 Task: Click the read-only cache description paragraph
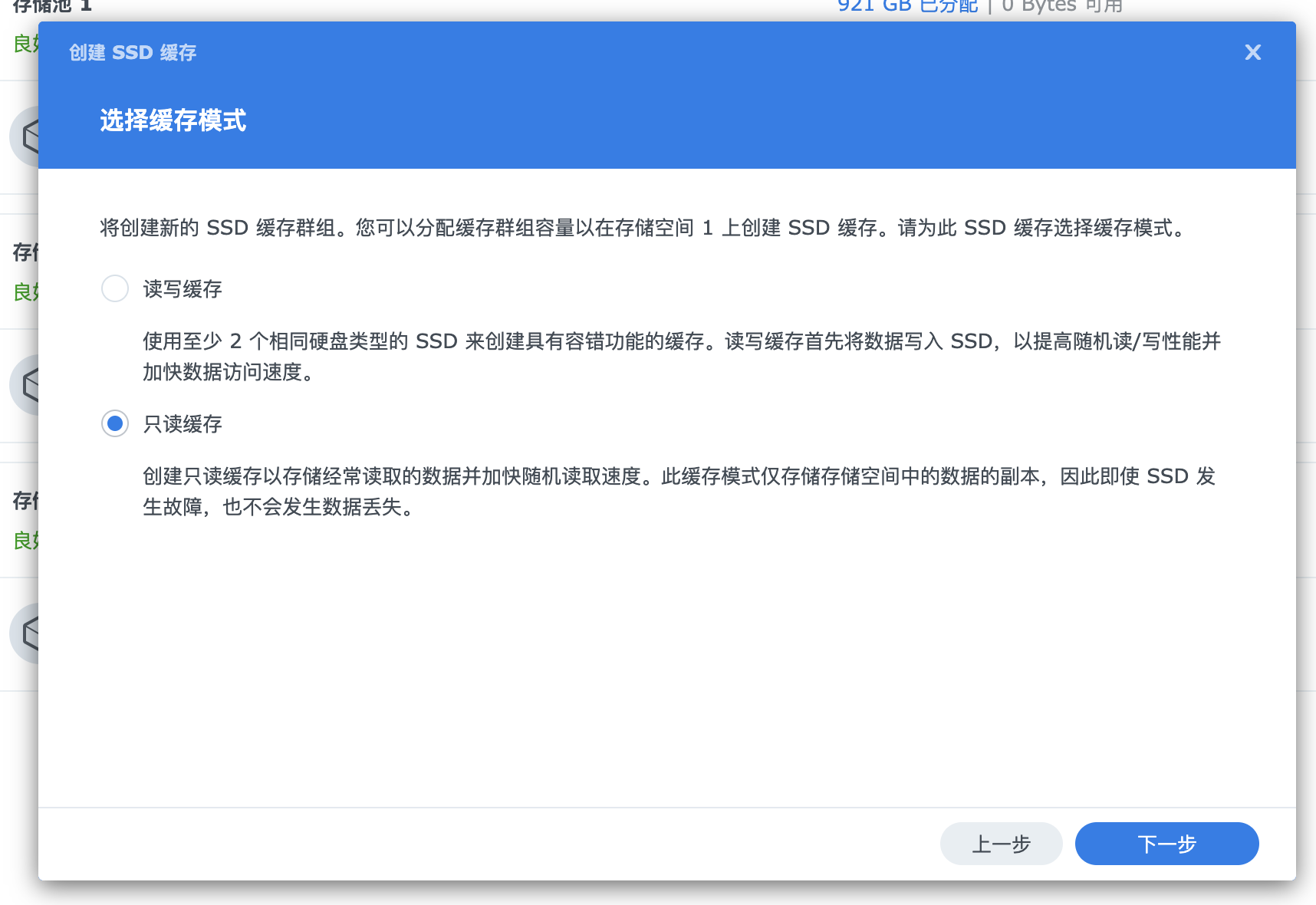click(x=679, y=492)
